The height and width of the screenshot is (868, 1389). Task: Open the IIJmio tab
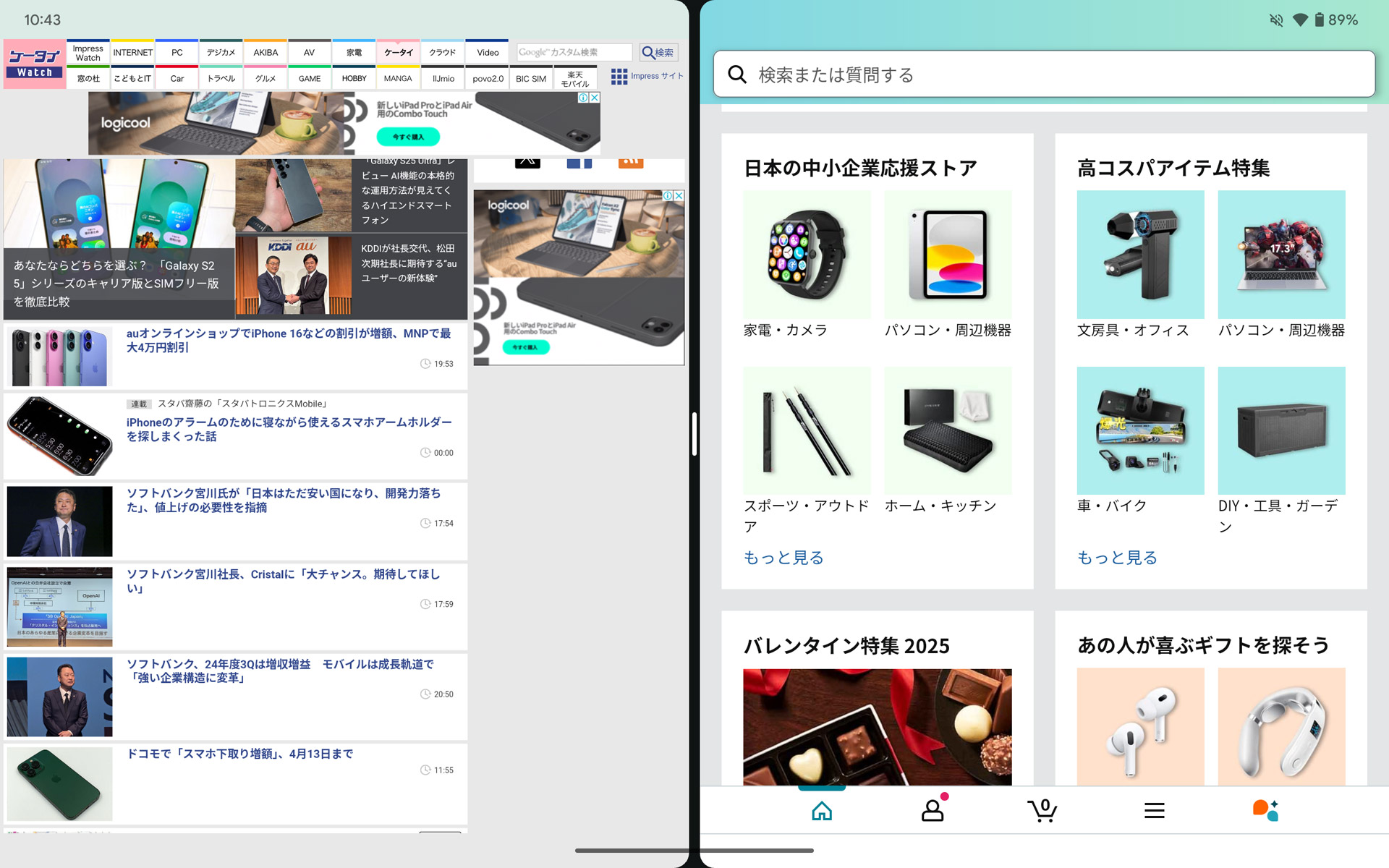pyautogui.click(x=443, y=78)
